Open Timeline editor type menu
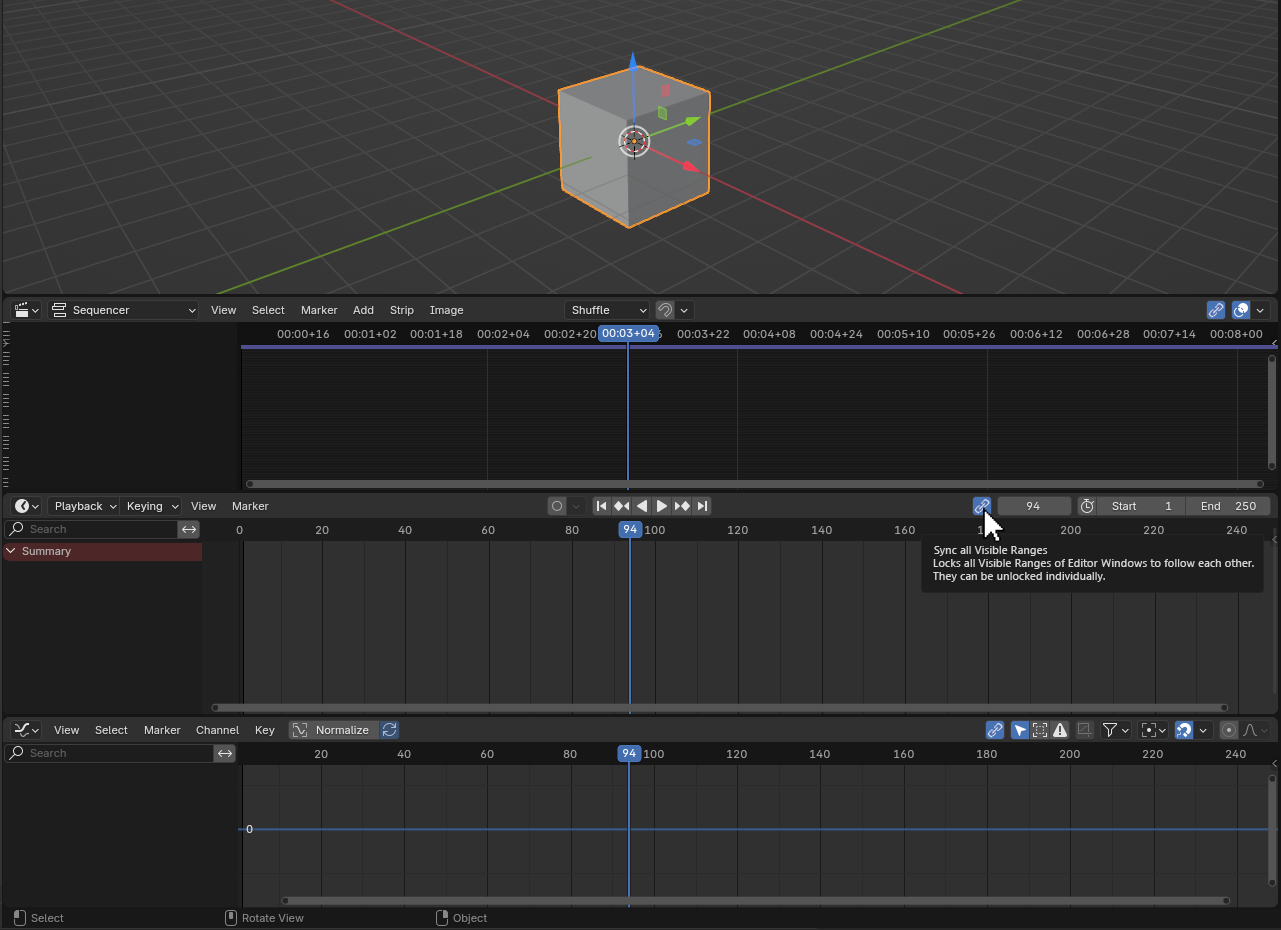The width and height of the screenshot is (1281, 930). point(26,506)
